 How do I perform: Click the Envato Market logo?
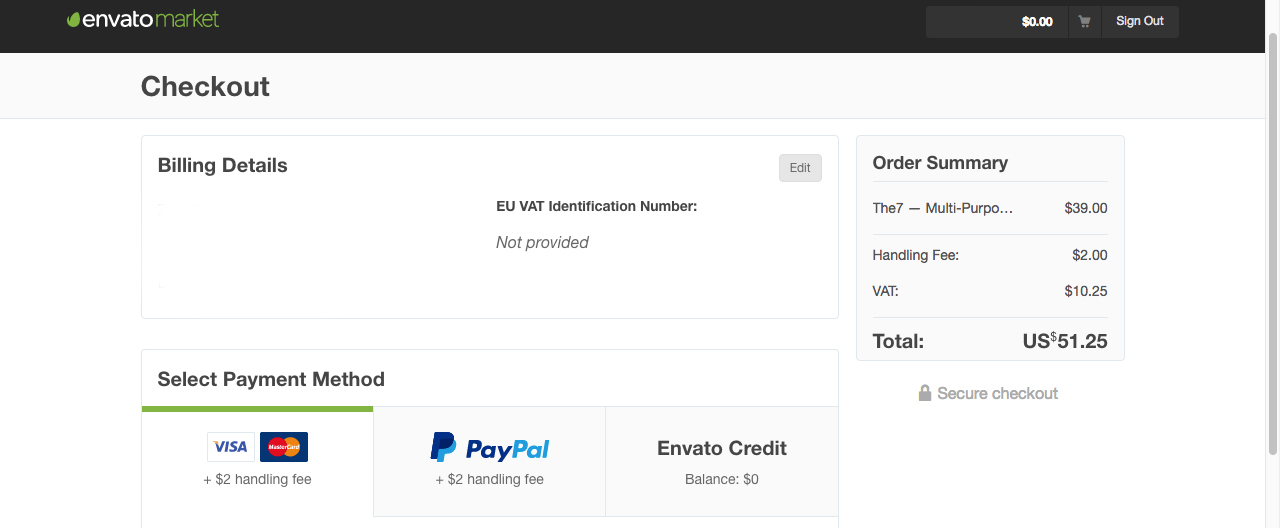[x=143, y=19]
